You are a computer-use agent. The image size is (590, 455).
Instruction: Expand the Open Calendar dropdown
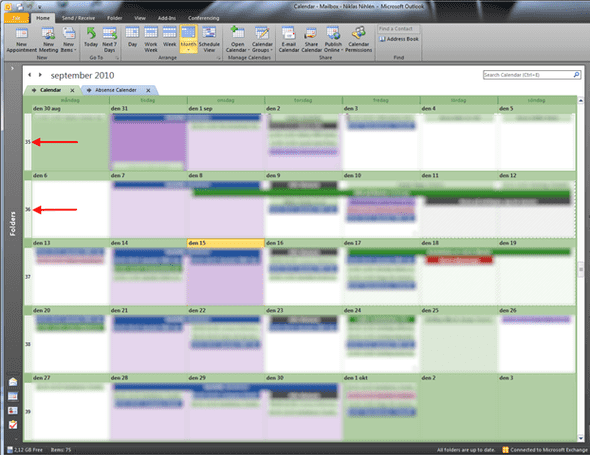click(237, 40)
